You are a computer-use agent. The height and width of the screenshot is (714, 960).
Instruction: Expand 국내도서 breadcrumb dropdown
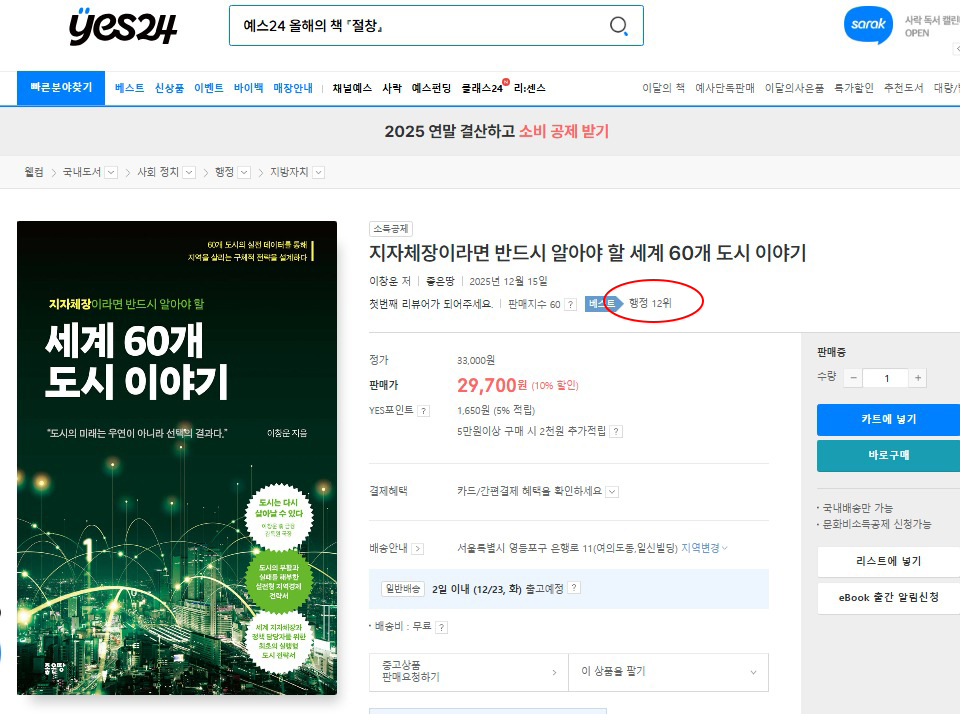coord(111,172)
